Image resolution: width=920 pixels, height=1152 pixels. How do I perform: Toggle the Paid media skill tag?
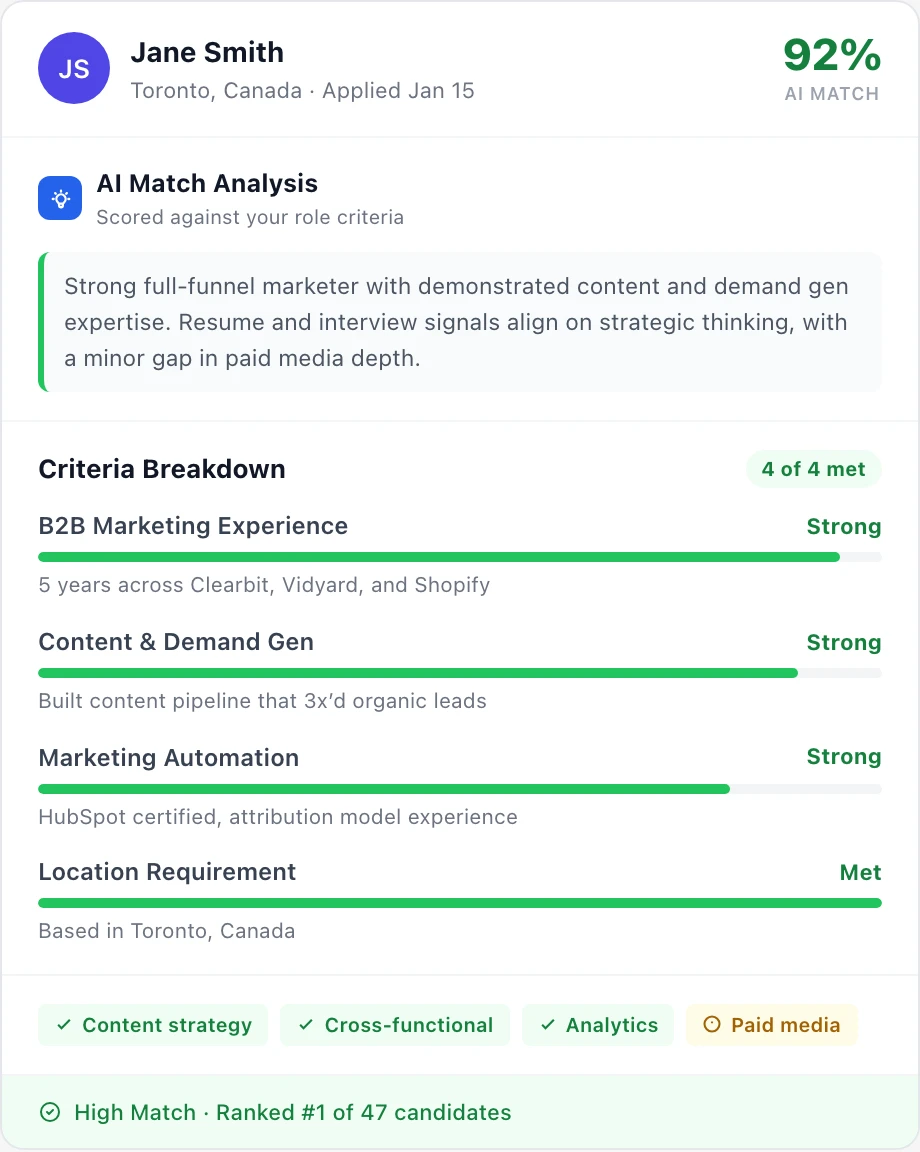click(771, 1024)
